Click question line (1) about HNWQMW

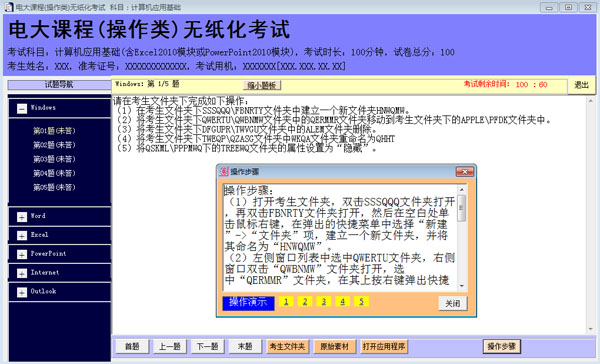[x=263, y=111]
